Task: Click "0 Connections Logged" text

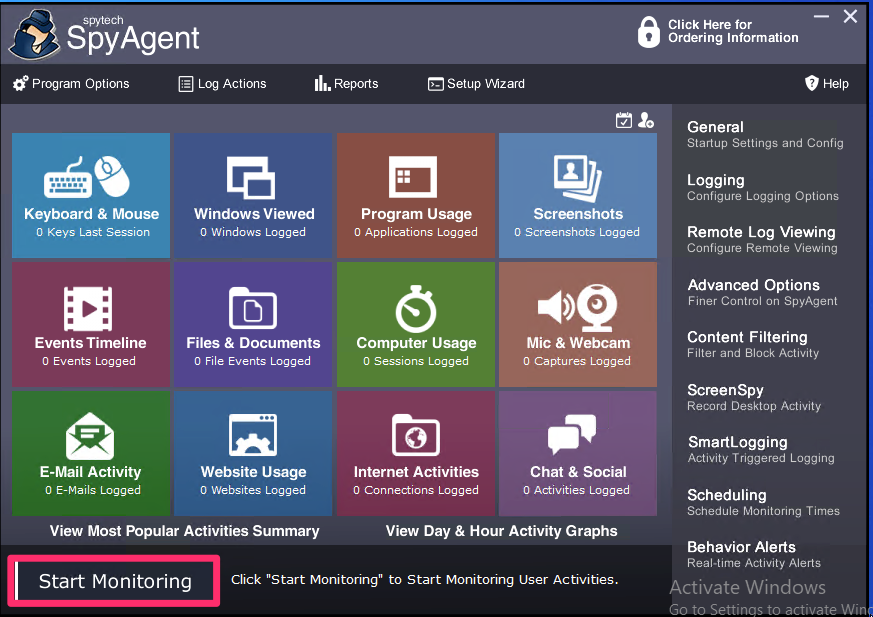Action: click(416, 490)
